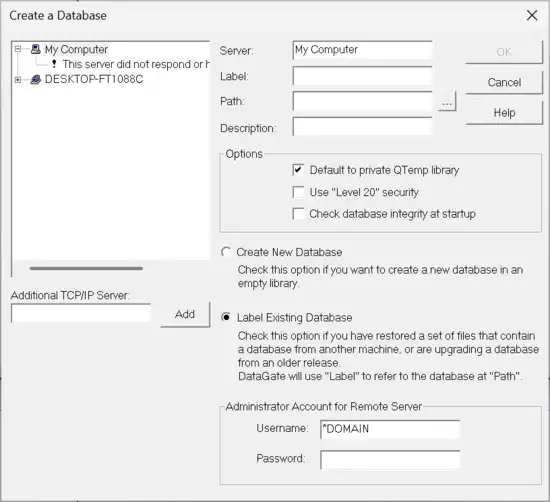Expand the DESKTOP-FT1088C tree node
This screenshot has height=502, width=550.
coord(18,80)
